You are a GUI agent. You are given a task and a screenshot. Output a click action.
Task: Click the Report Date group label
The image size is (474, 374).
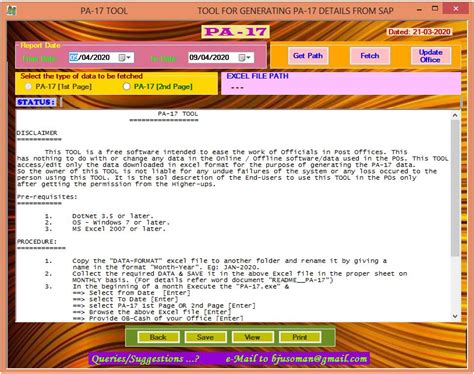click(x=40, y=45)
